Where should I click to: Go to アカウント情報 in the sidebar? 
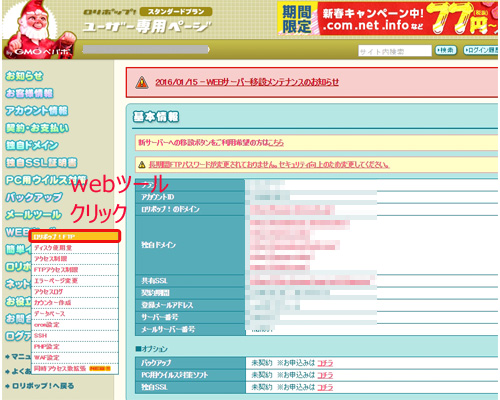[x=37, y=110]
